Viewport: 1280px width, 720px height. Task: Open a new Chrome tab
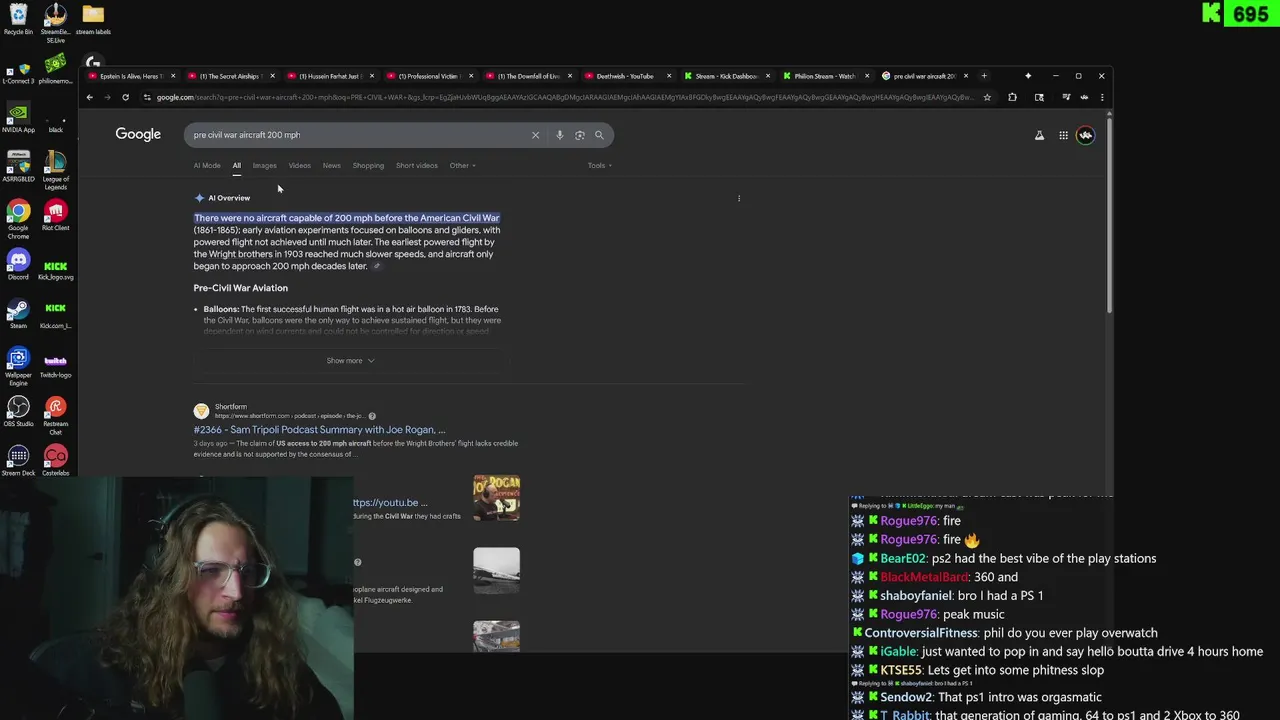(984, 76)
